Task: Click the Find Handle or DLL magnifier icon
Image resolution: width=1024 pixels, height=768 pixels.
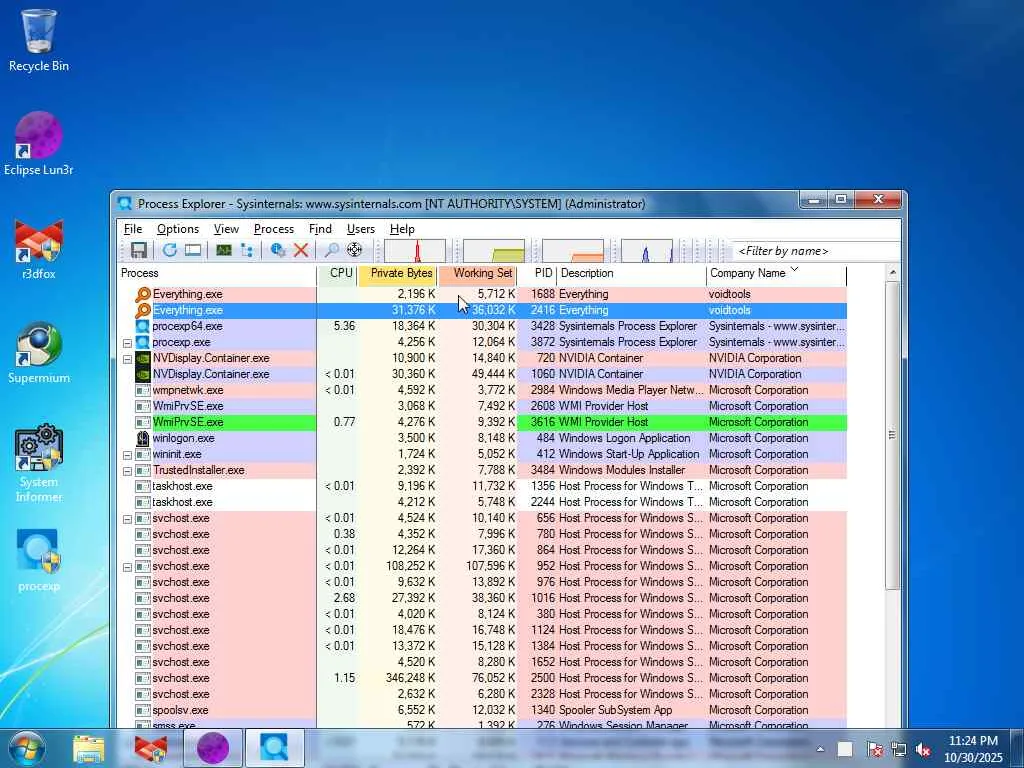Action: tap(332, 250)
